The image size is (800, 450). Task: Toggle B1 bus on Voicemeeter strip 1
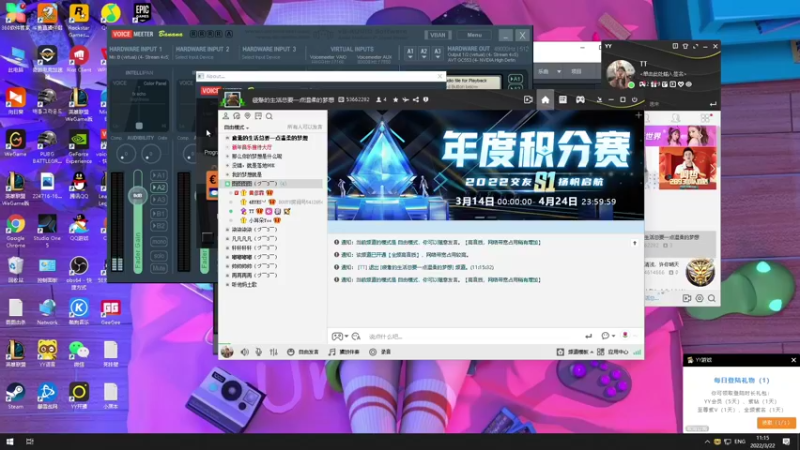pos(159,213)
